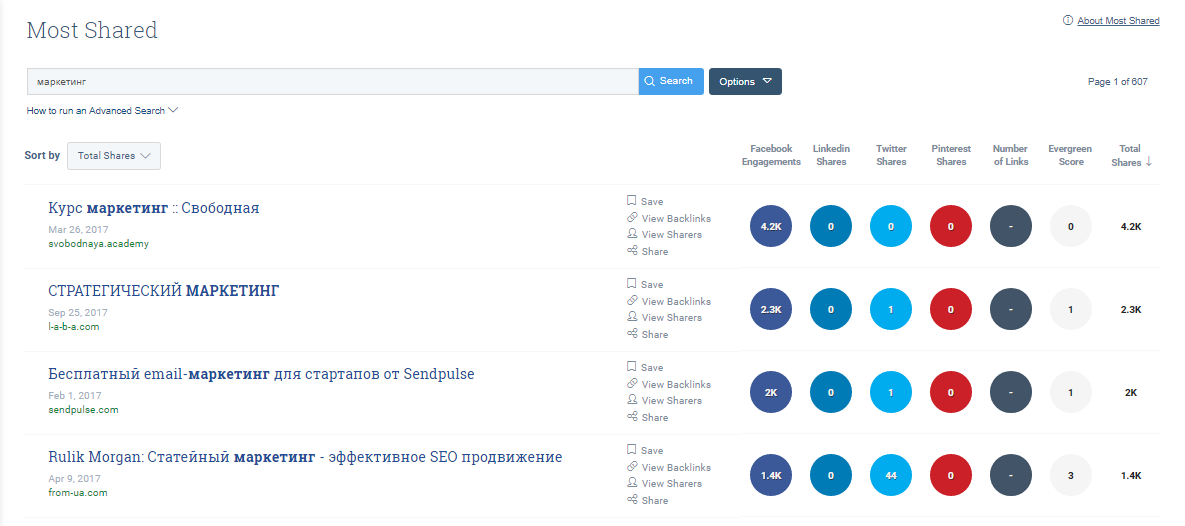Click the 4.2K Facebook engagements circle
The image size is (1185, 526).
771,227
